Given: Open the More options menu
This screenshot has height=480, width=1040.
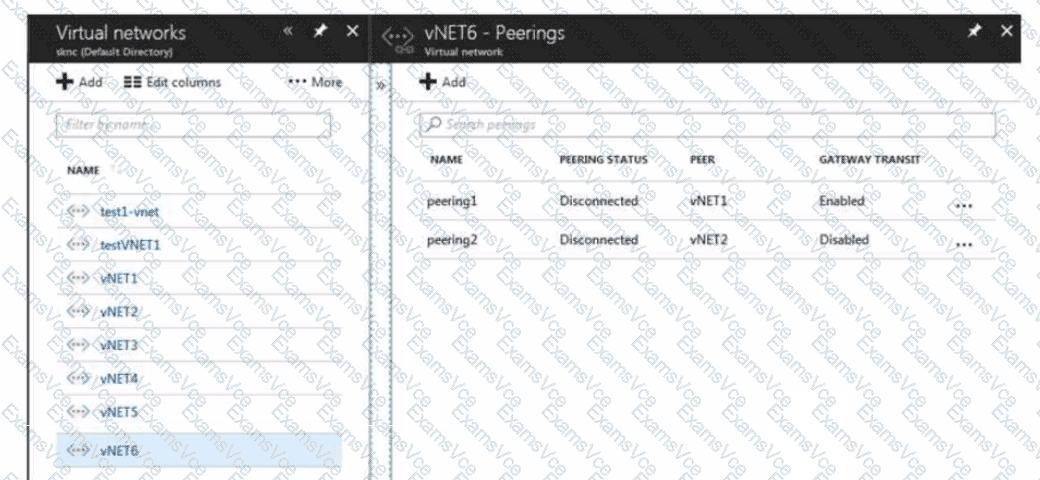Looking at the screenshot, I should point(315,82).
